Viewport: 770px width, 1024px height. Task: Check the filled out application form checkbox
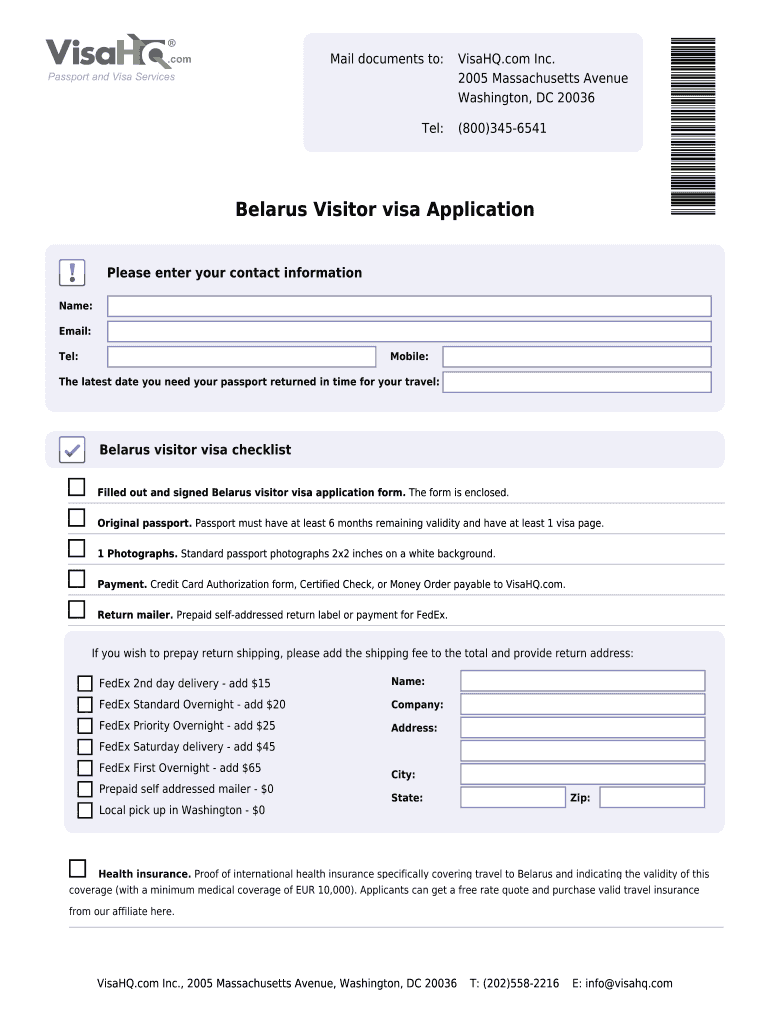[77, 487]
